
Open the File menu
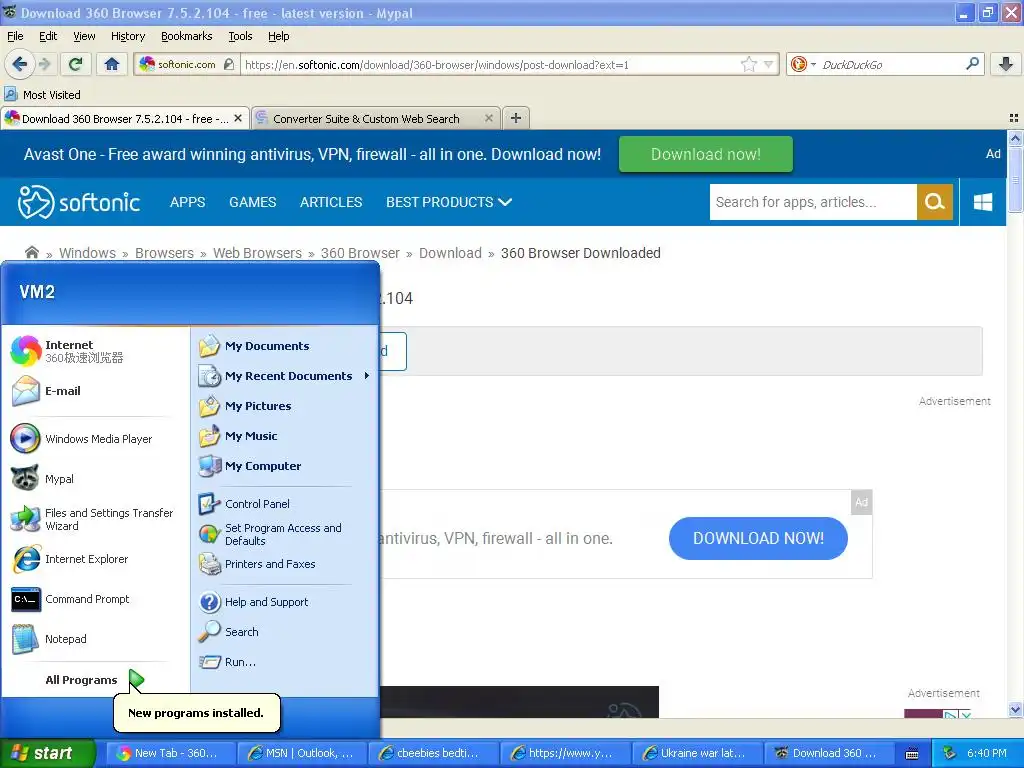pos(15,36)
